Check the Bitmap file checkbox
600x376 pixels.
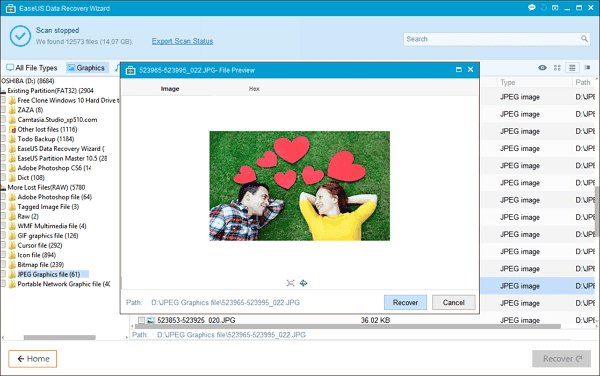(3, 264)
